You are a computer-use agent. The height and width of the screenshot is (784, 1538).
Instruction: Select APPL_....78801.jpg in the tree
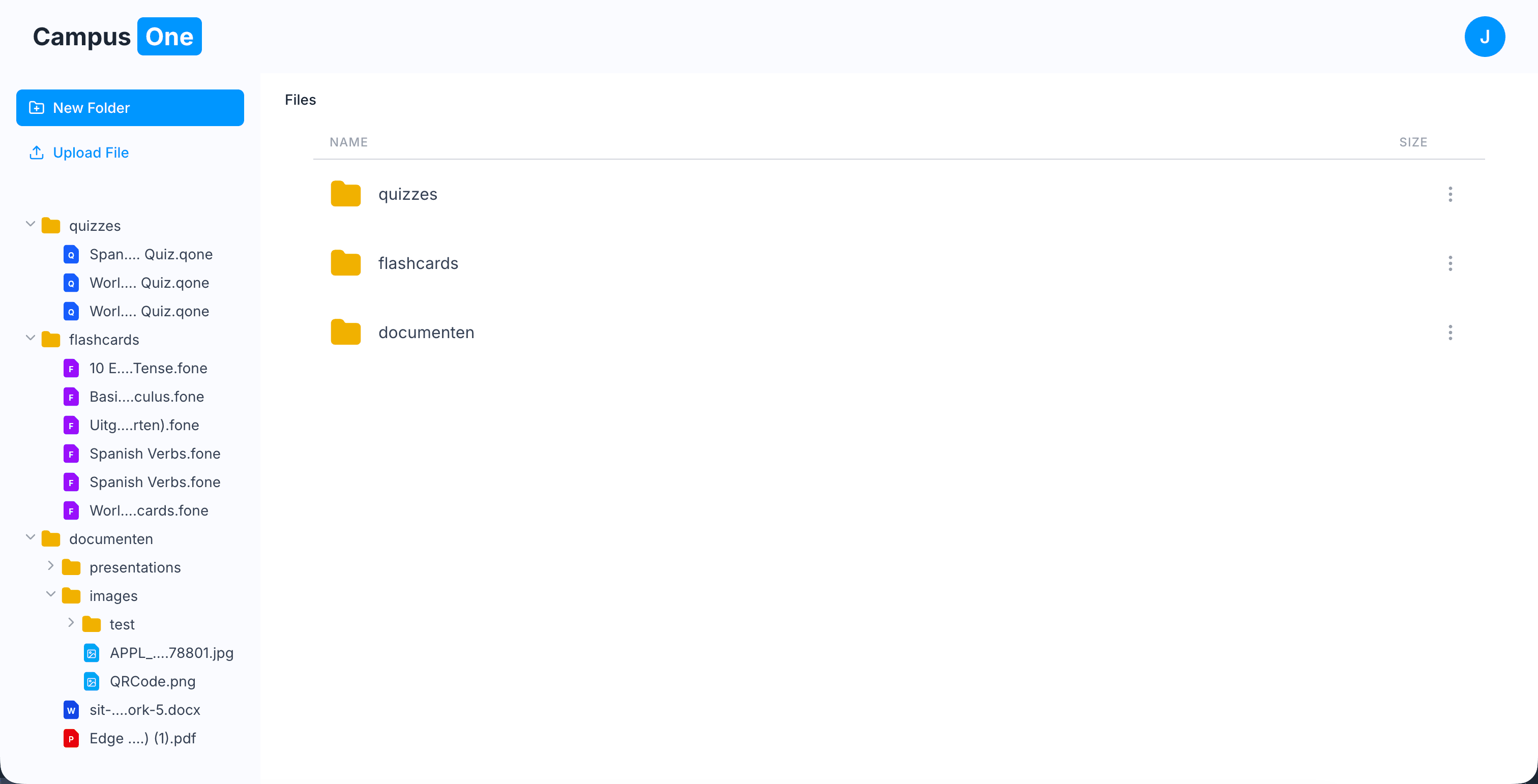(171, 653)
